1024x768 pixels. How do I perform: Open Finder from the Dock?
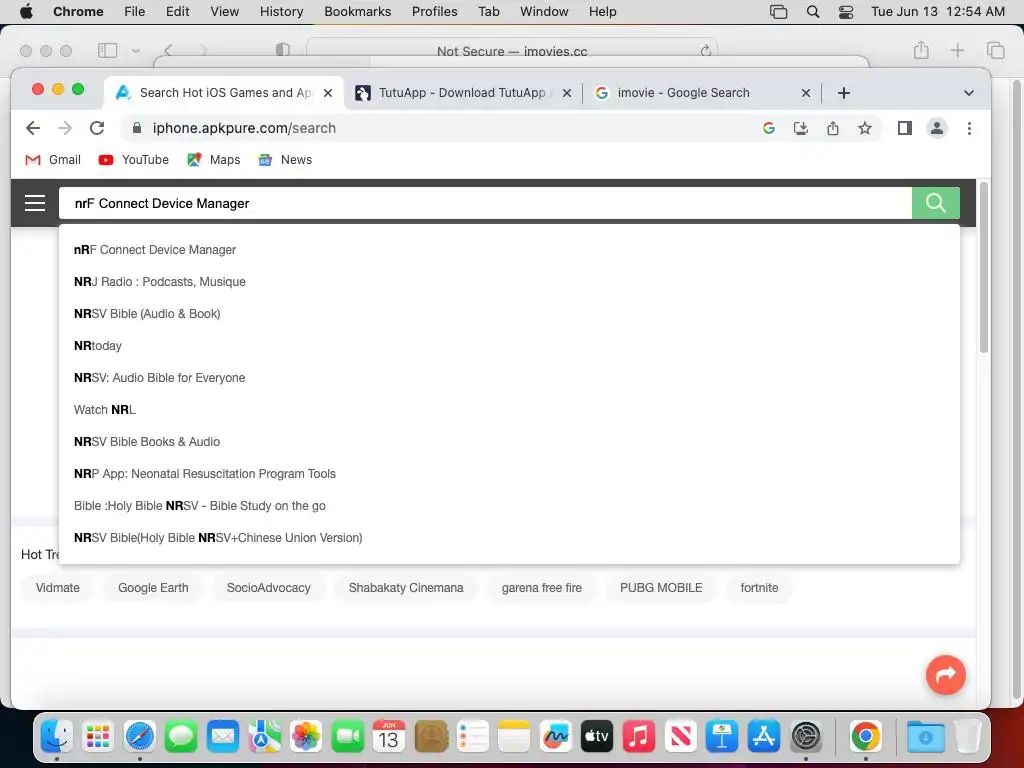coord(56,737)
